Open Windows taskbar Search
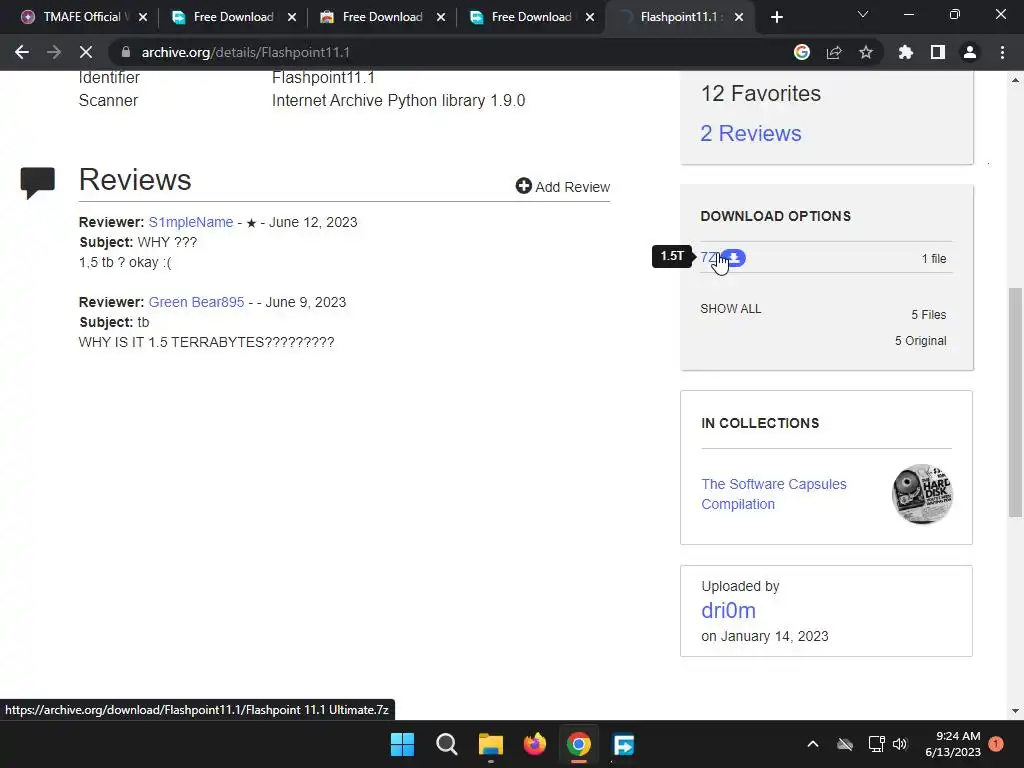The height and width of the screenshot is (768, 1024). click(447, 744)
